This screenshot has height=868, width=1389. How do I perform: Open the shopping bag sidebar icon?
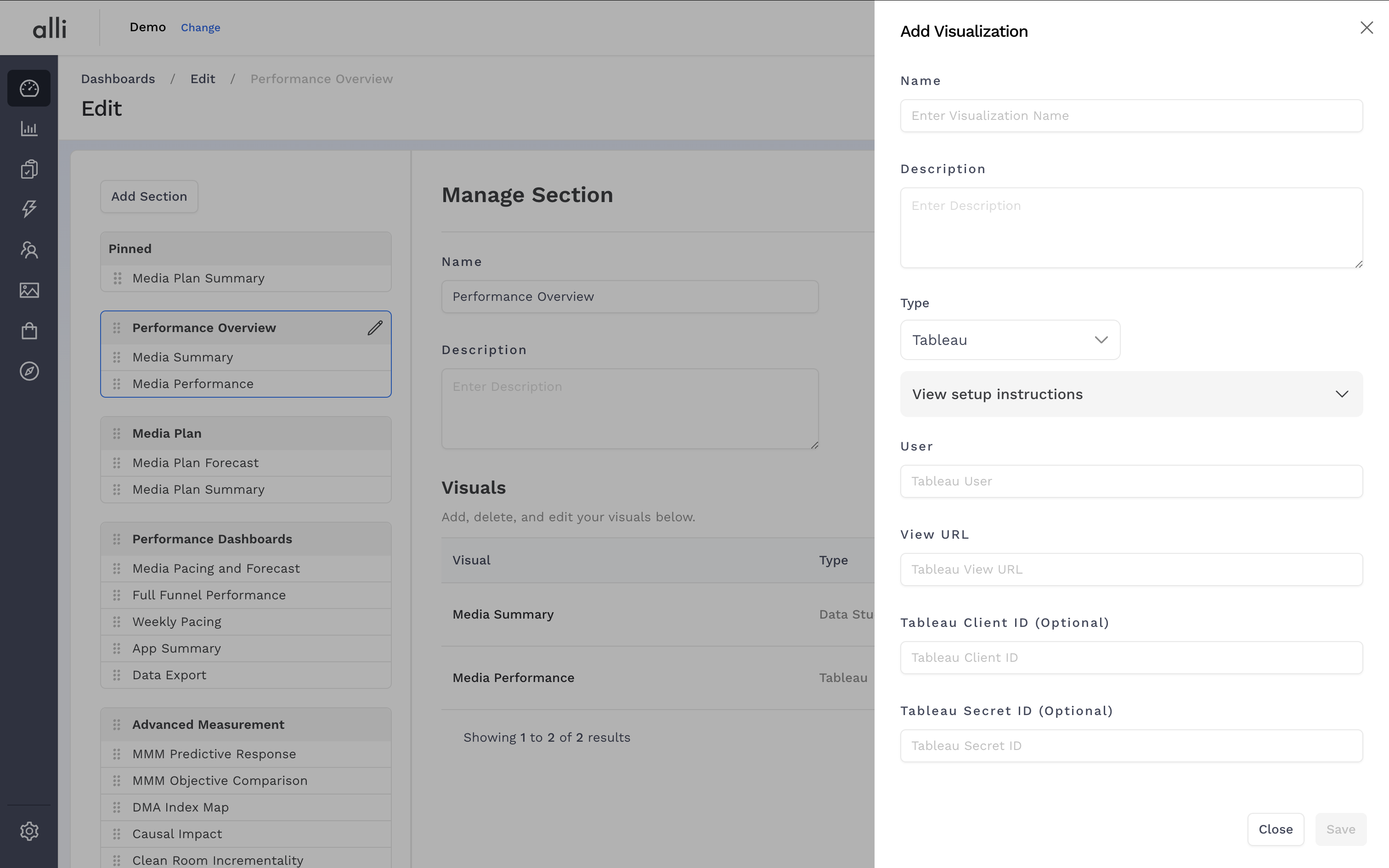tap(29, 331)
